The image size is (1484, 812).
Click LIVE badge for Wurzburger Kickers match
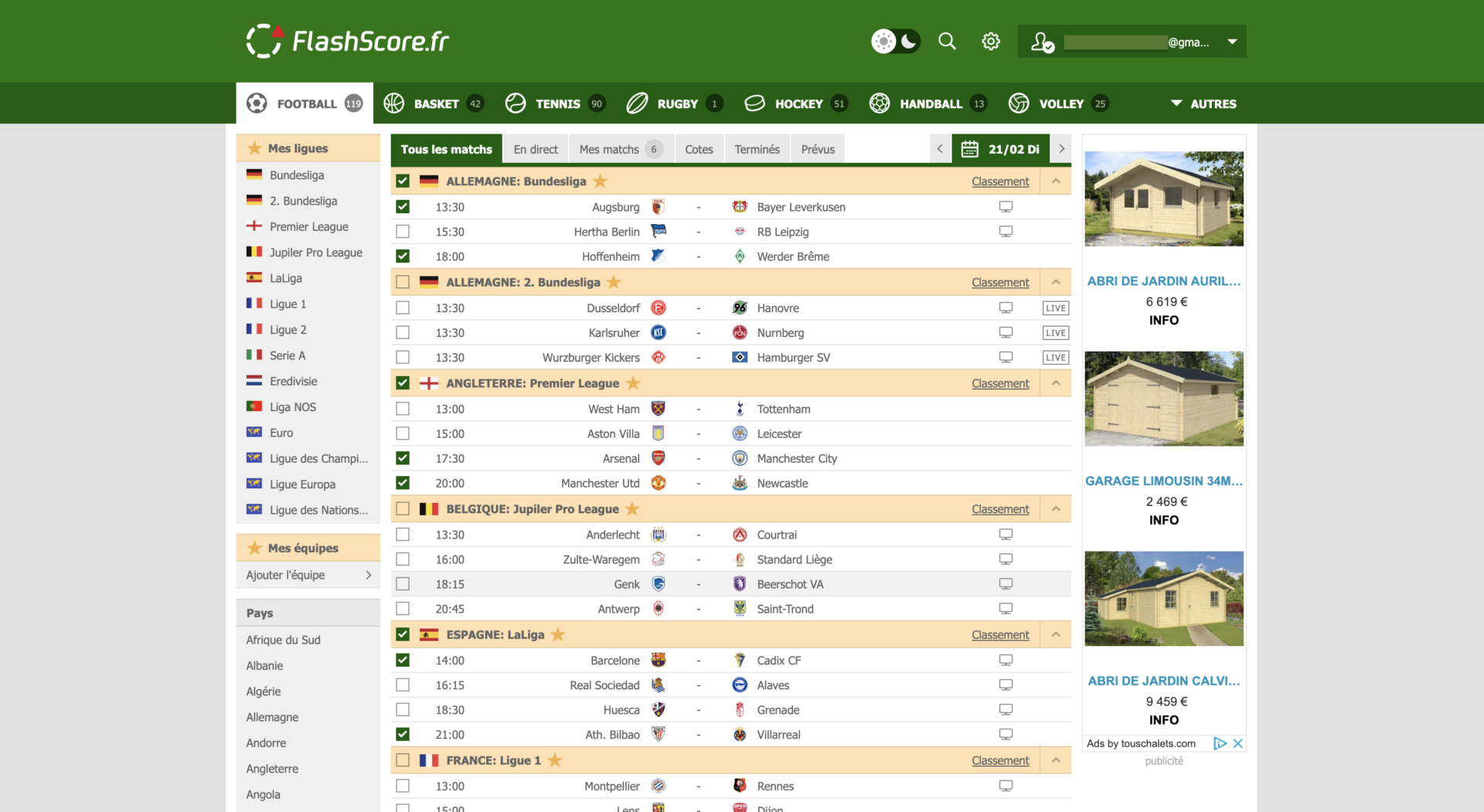1055,357
